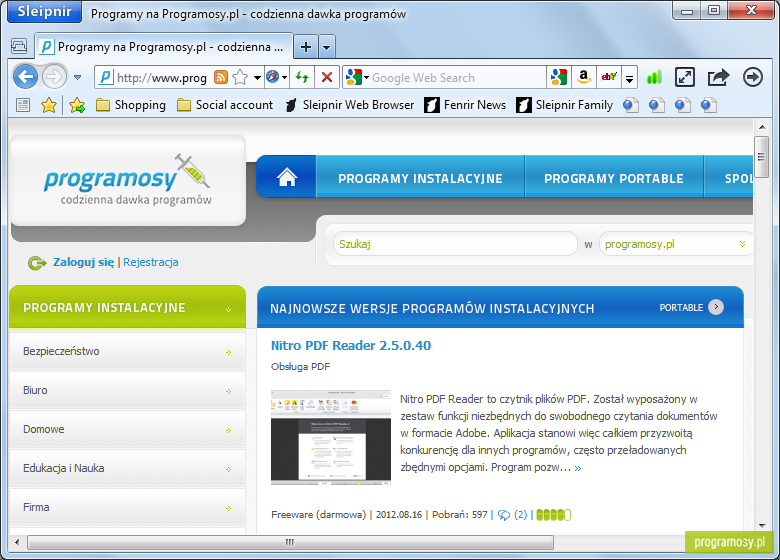Search with the Amazon engine icon
Image resolution: width=780 pixels, height=560 pixels.
[x=584, y=77]
